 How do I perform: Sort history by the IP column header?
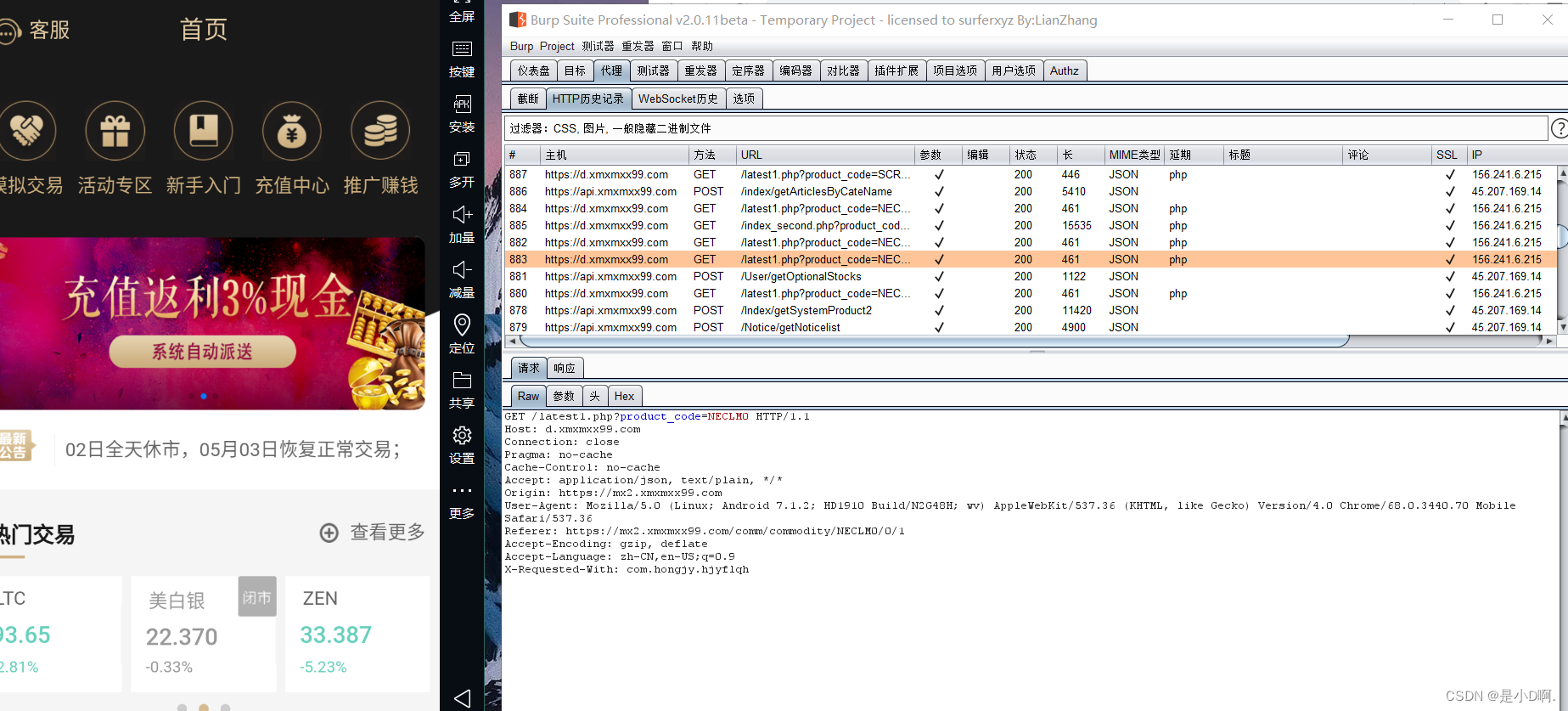coord(1513,155)
